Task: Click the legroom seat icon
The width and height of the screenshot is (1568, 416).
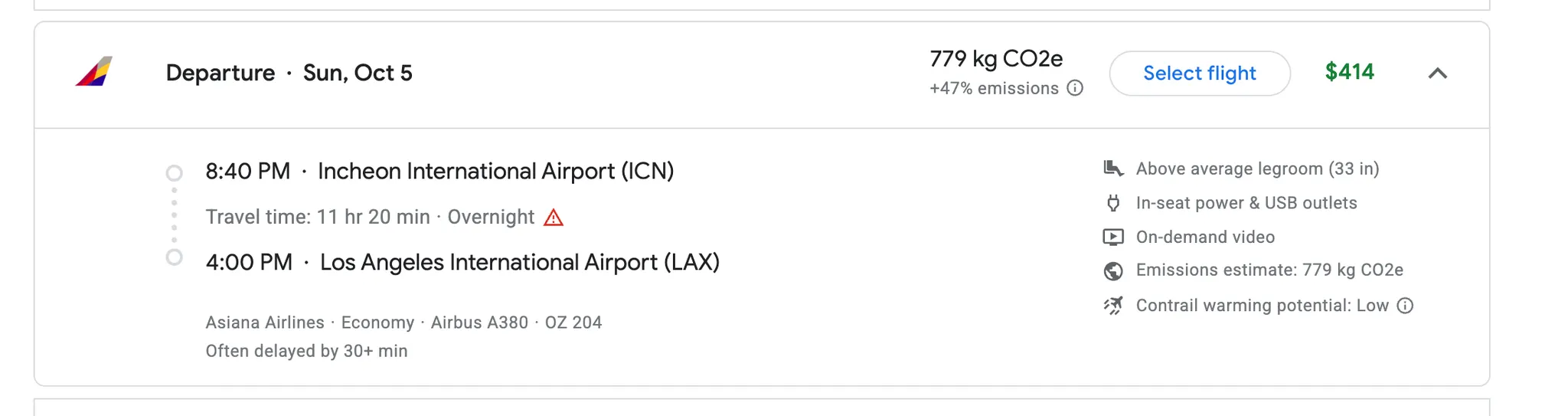Action: click(1113, 169)
